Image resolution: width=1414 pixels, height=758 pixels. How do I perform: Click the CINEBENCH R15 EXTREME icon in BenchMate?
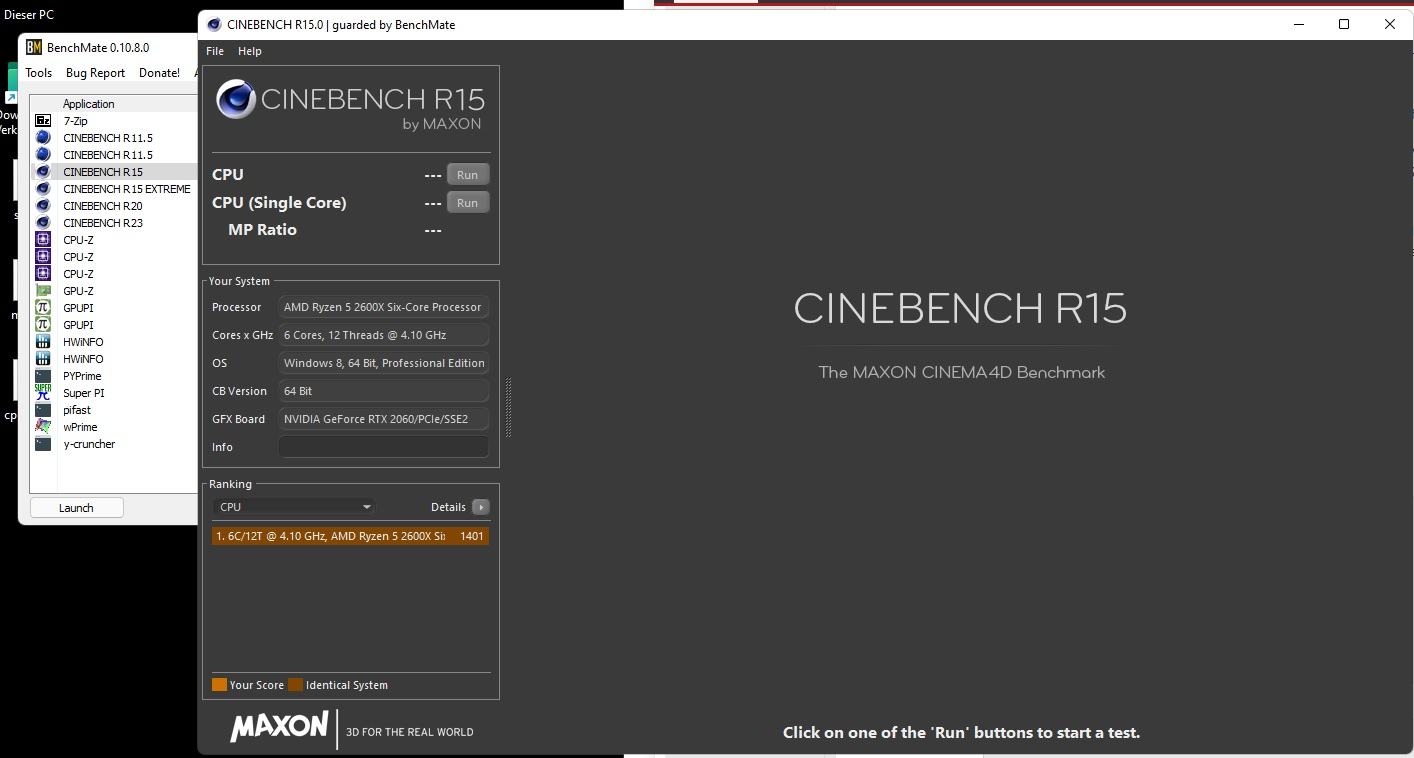point(43,189)
